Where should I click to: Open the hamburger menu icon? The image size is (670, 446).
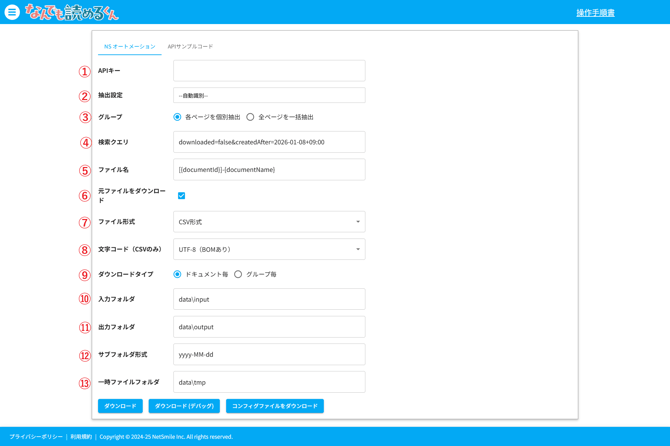[12, 12]
